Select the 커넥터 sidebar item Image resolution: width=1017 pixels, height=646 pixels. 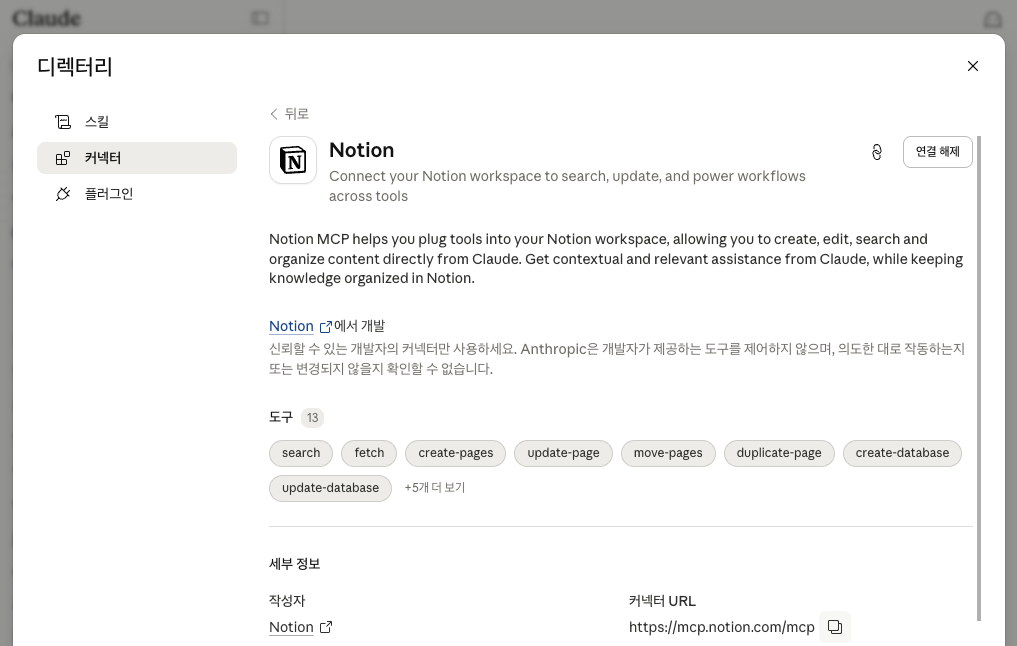coord(137,158)
